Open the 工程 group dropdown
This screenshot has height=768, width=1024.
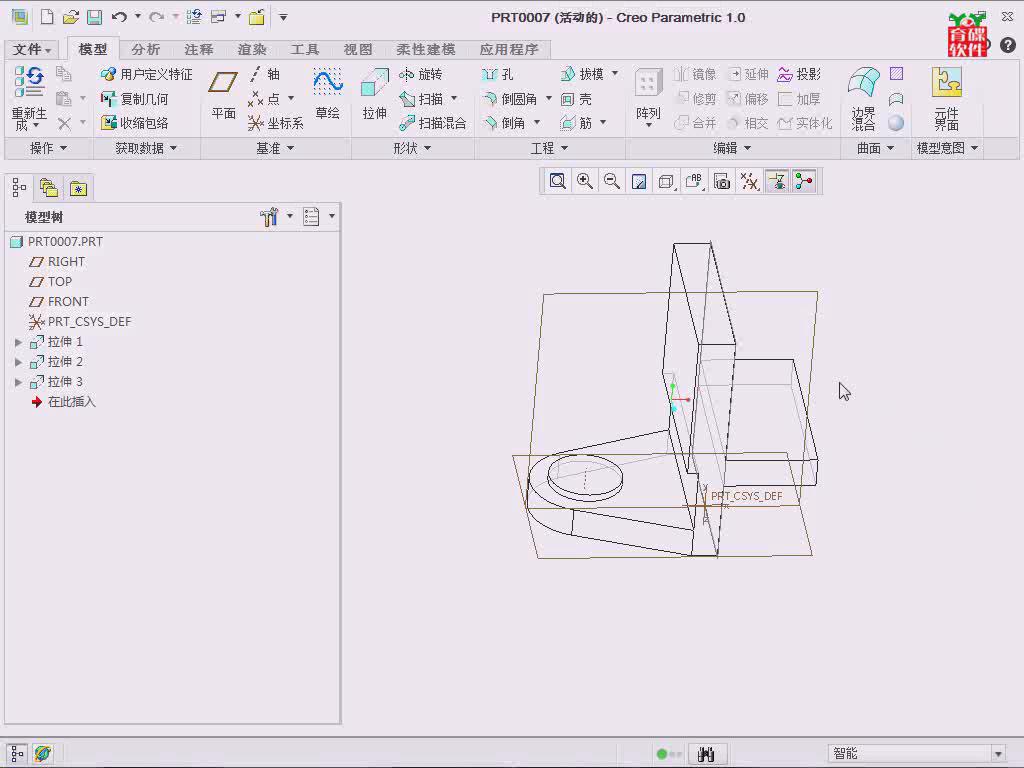549,148
